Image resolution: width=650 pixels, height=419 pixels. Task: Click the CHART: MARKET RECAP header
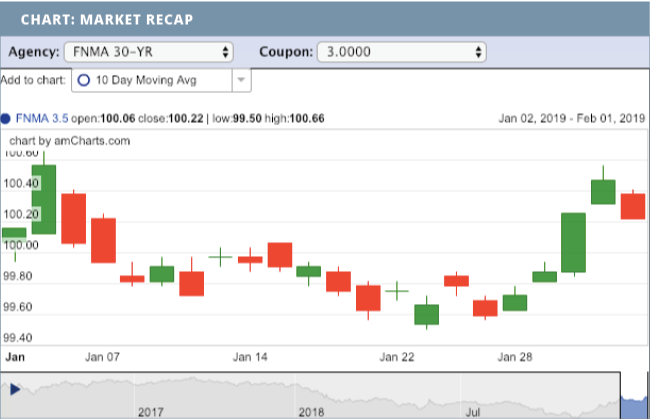pyautogui.click(x=107, y=19)
